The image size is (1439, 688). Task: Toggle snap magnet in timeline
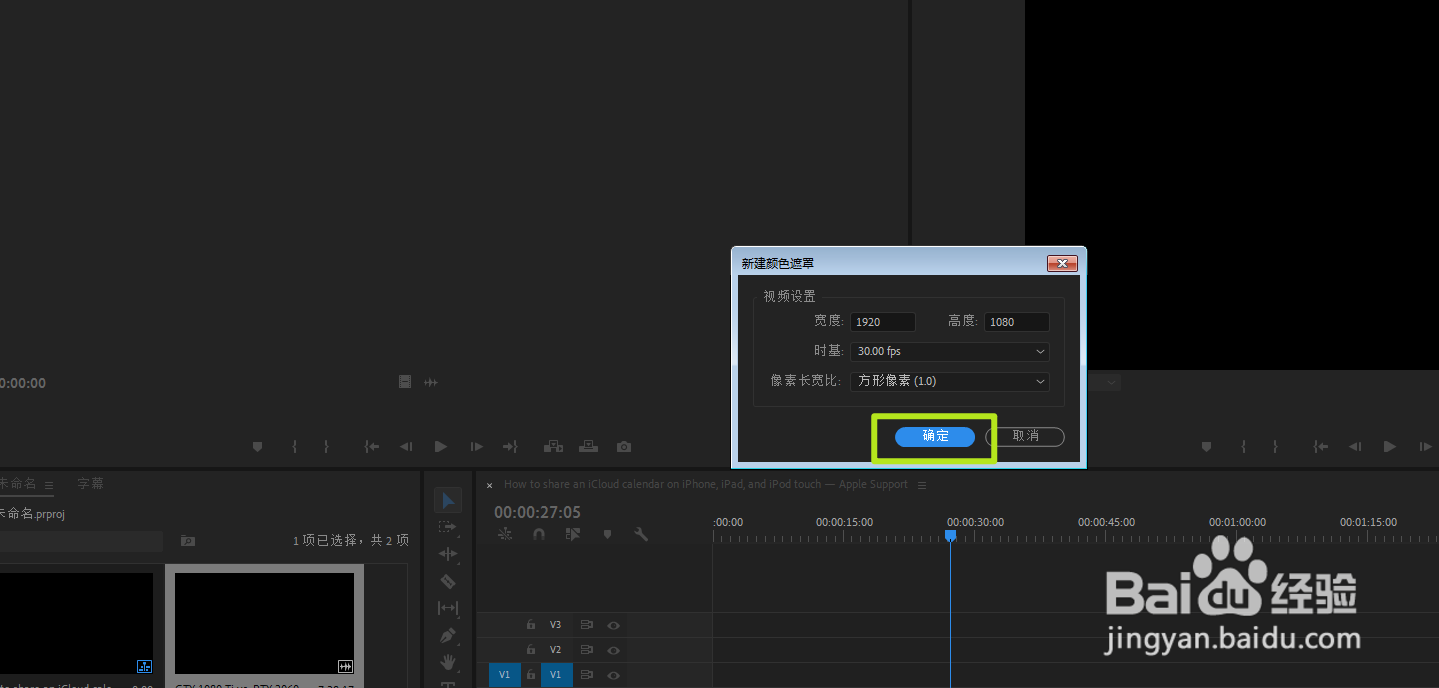click(x=539, y=535)
